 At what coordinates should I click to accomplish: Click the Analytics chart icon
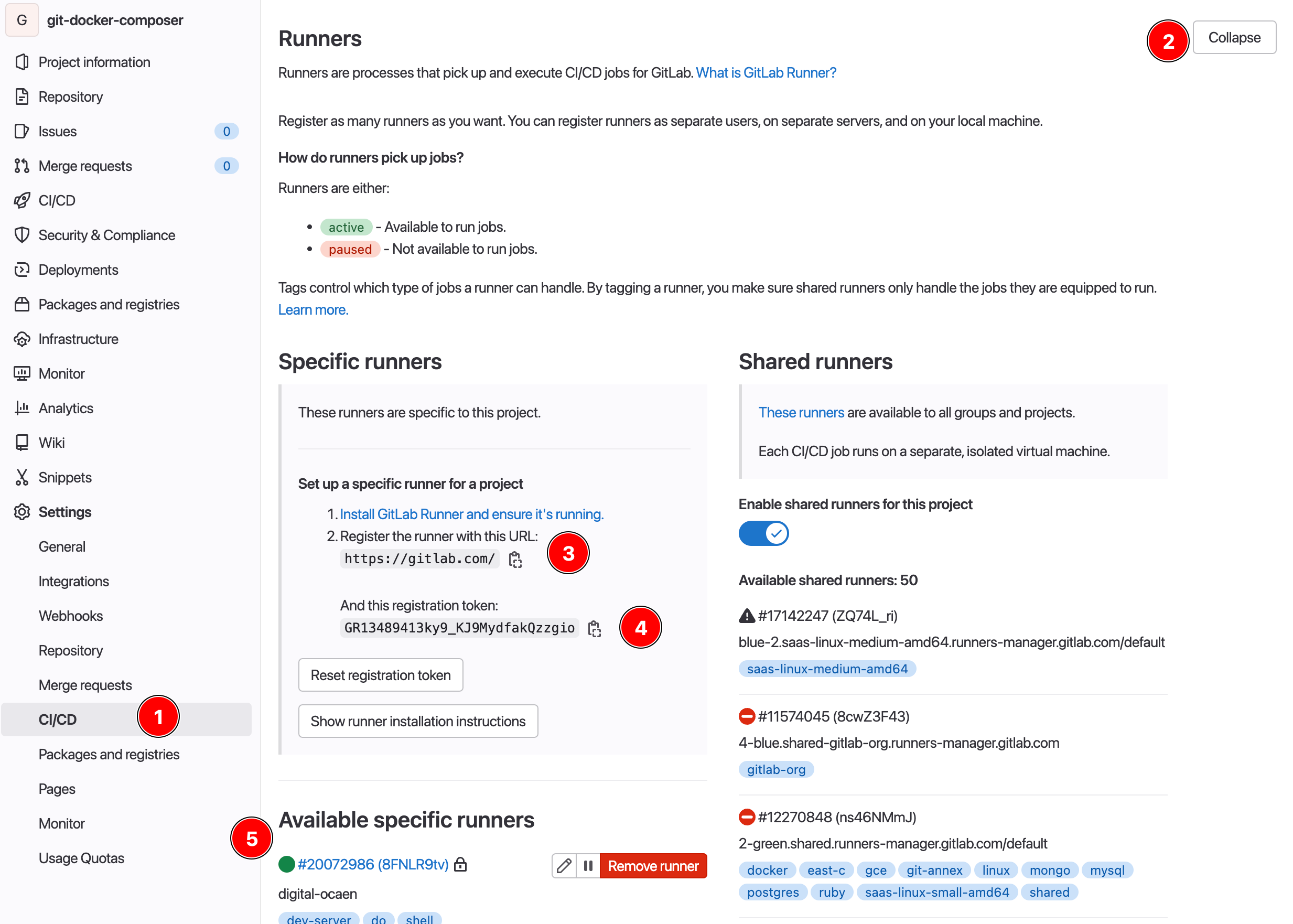click(21, 408)
